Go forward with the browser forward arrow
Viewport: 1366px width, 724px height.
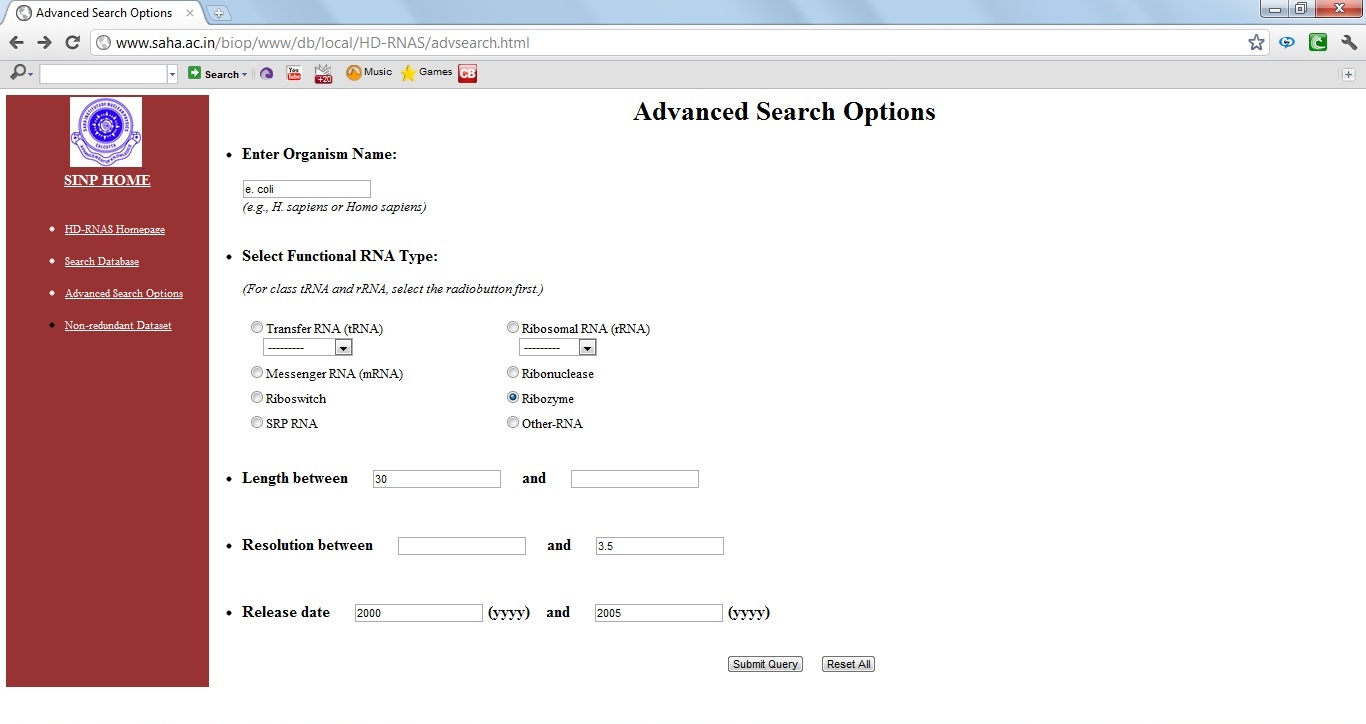pos(44,42)
